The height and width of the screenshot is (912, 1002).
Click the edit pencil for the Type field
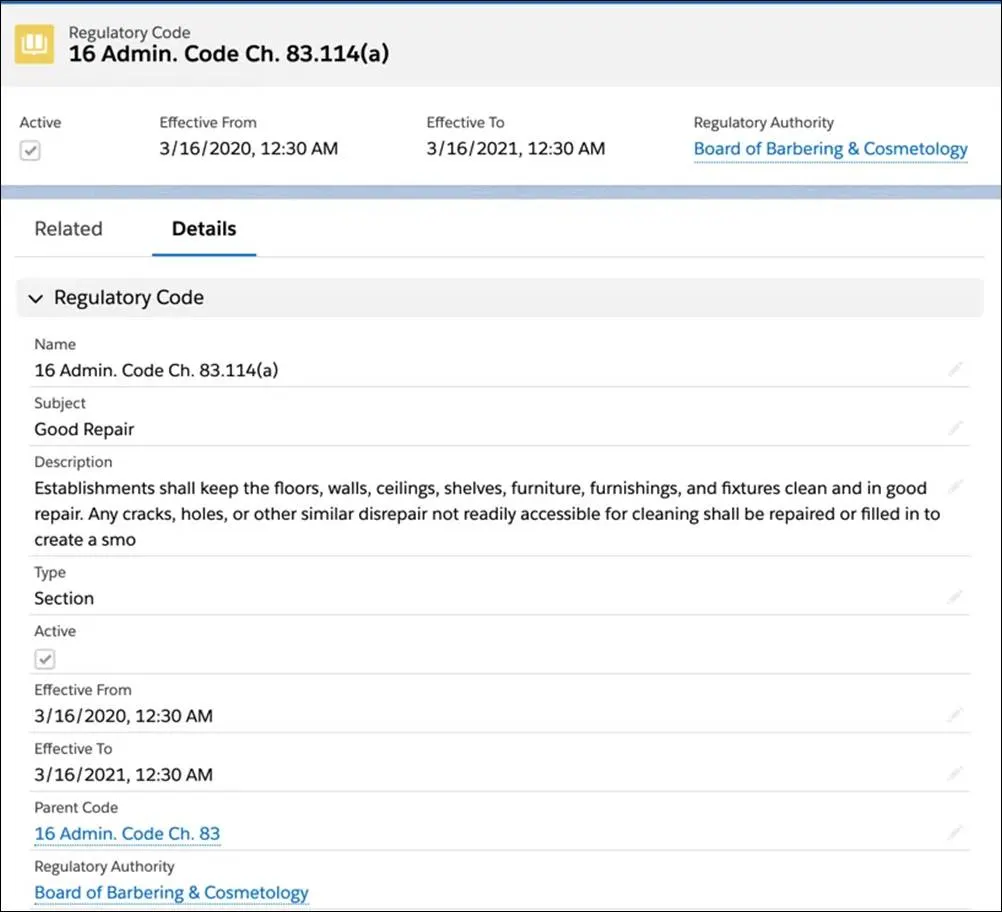(955, 596)
